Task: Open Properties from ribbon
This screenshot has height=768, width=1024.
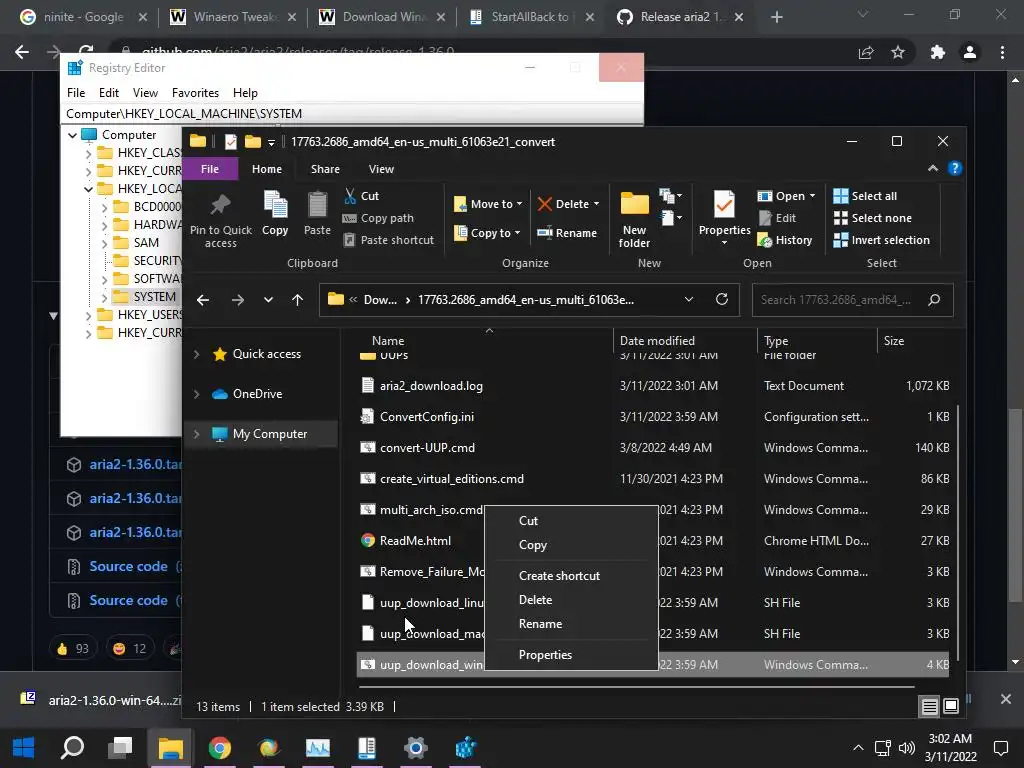Action: (724, 218)
